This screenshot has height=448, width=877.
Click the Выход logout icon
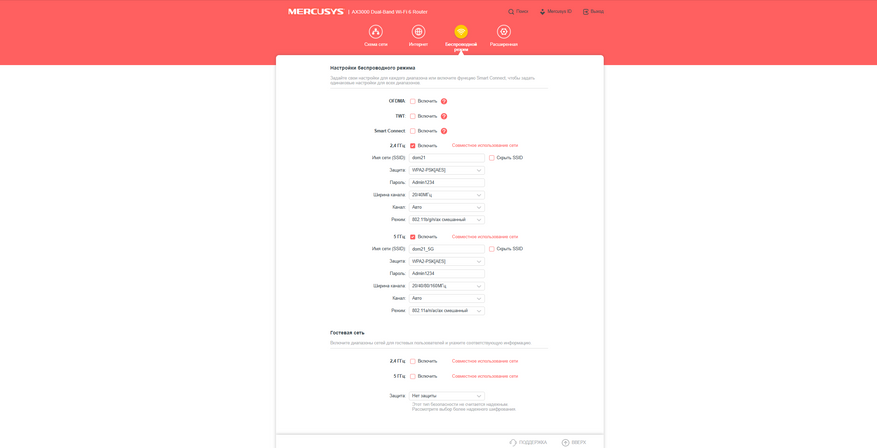(586, 12)
